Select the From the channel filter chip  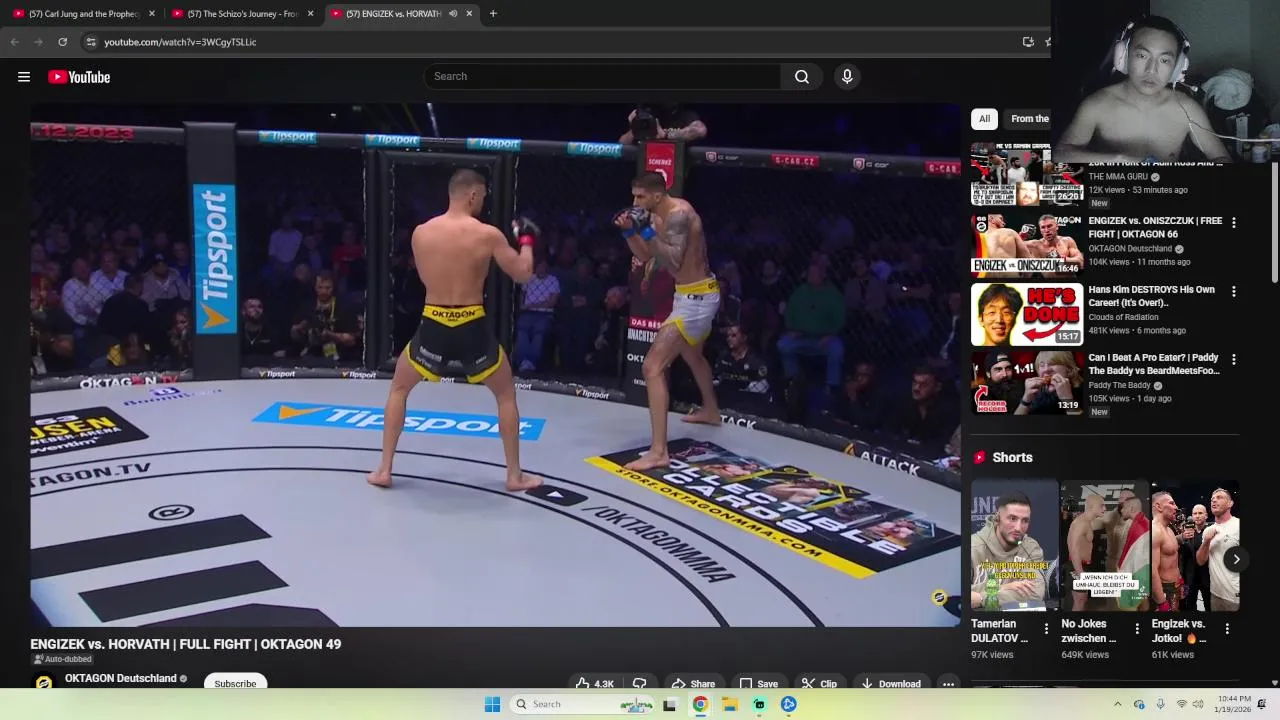pos(1029,119)
